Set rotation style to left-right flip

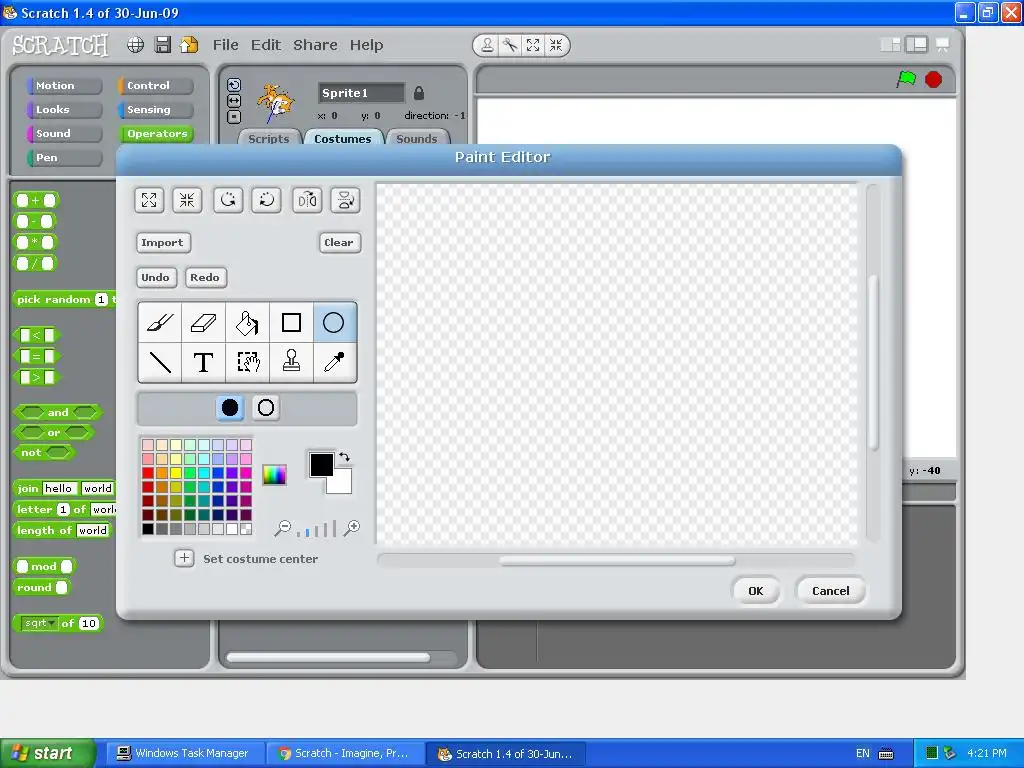(234, 101)
